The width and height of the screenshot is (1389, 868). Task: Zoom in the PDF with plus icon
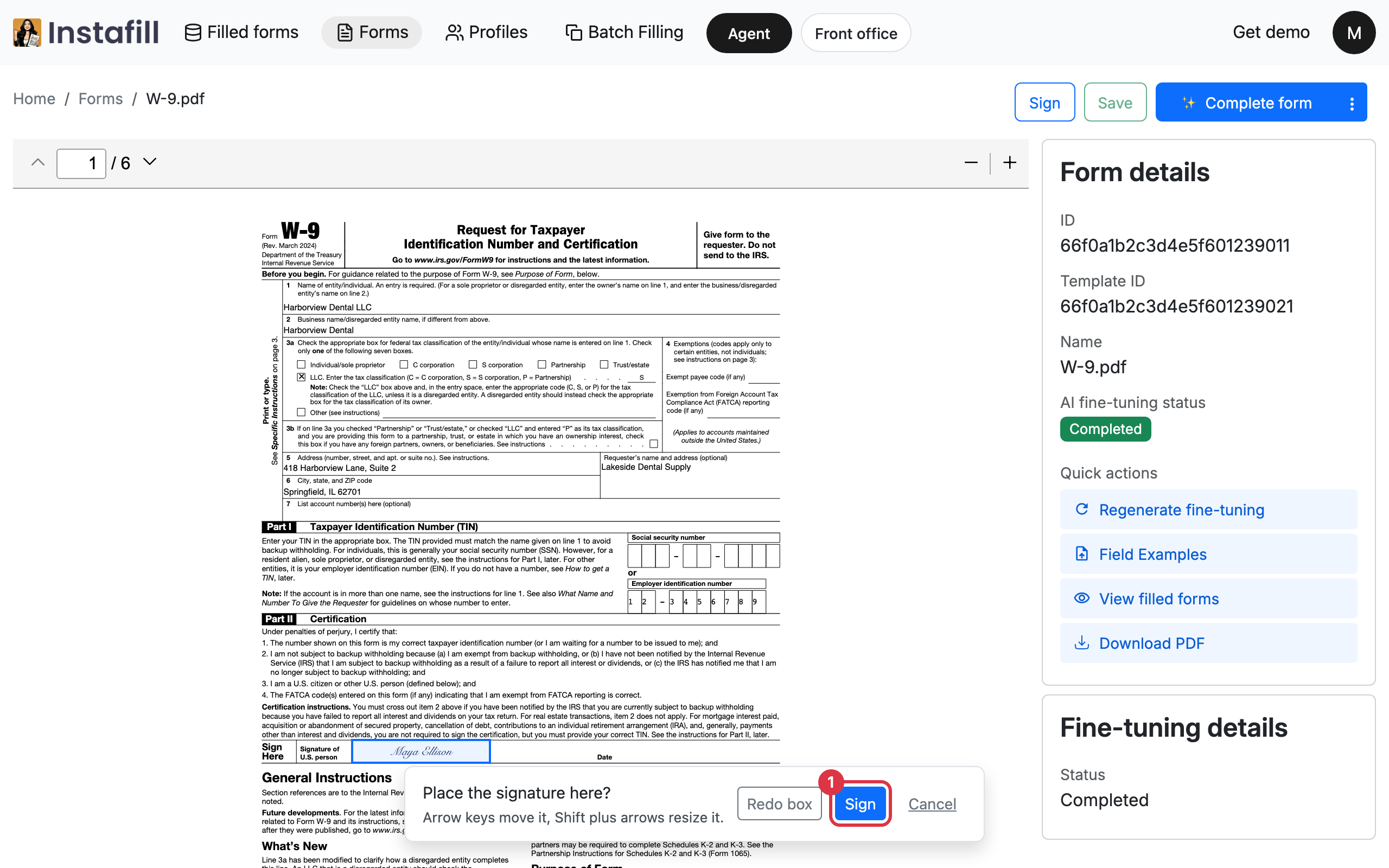(x=1010, y=163)
